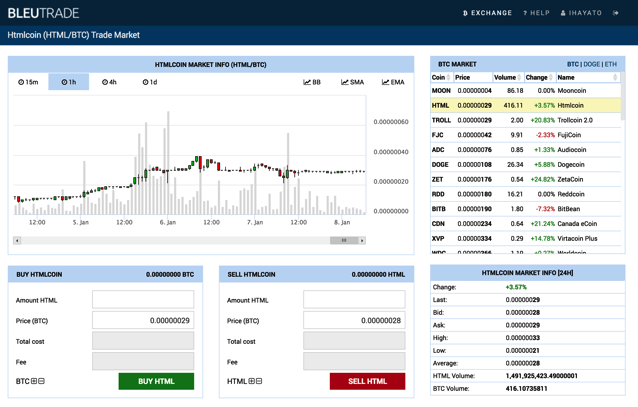Open the IHAYATO user account menu
Image resolution: width=638 pixels, height=407 pixels.
[x=581, y=13]
